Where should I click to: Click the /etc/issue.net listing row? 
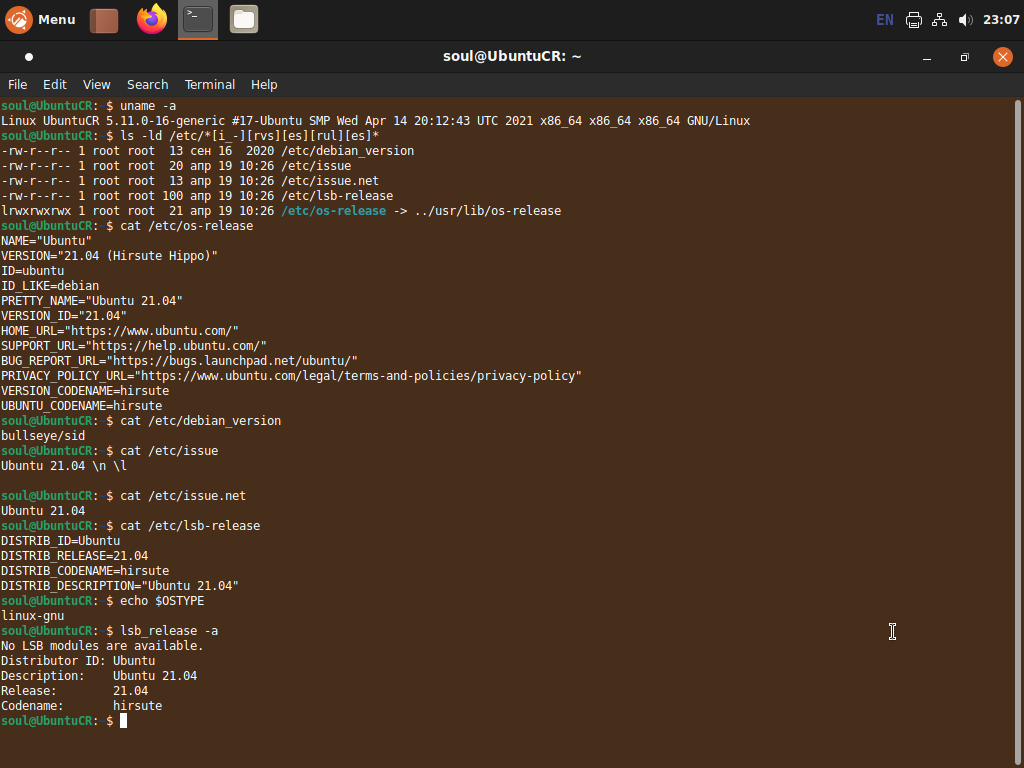tap(190, 181)
